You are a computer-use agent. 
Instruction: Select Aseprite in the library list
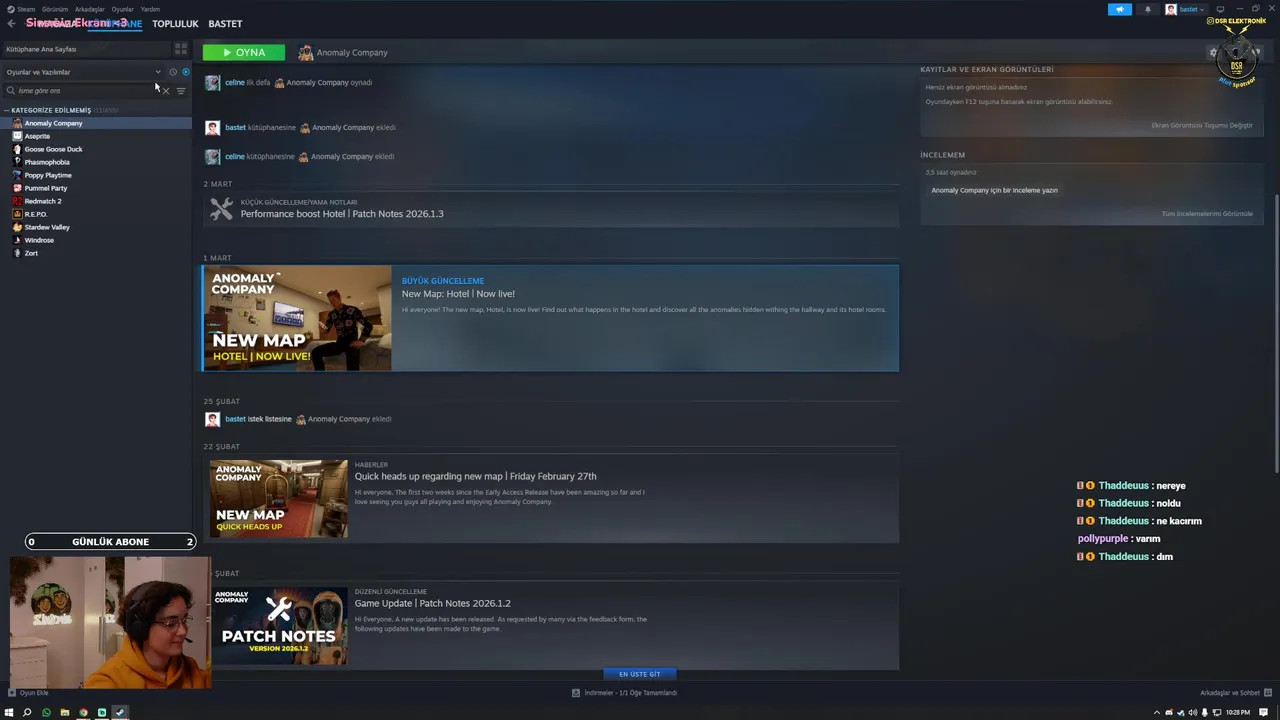(x=96, y=136)
